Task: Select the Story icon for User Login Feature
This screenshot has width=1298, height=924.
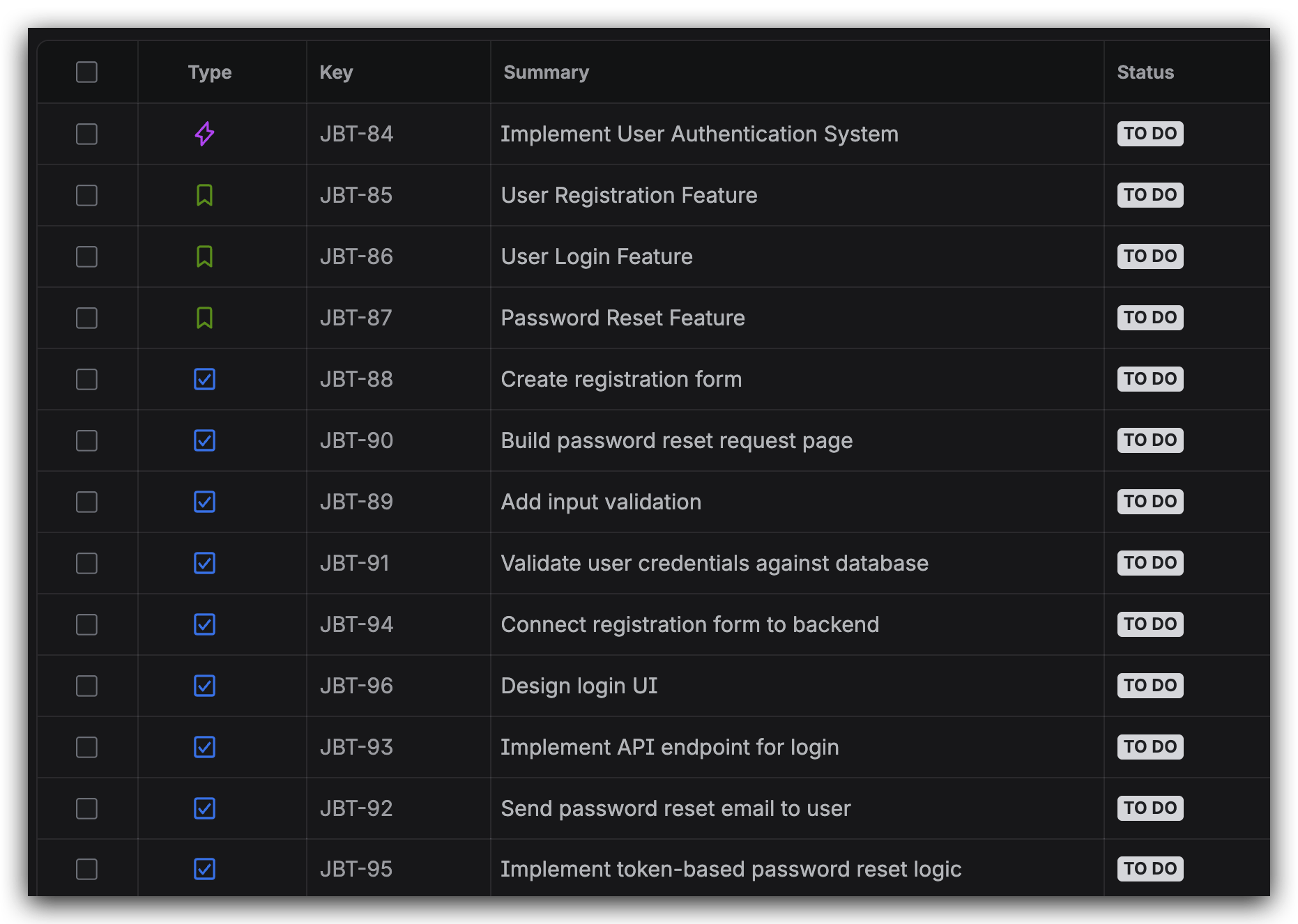Action: click(x=204, y=256)
